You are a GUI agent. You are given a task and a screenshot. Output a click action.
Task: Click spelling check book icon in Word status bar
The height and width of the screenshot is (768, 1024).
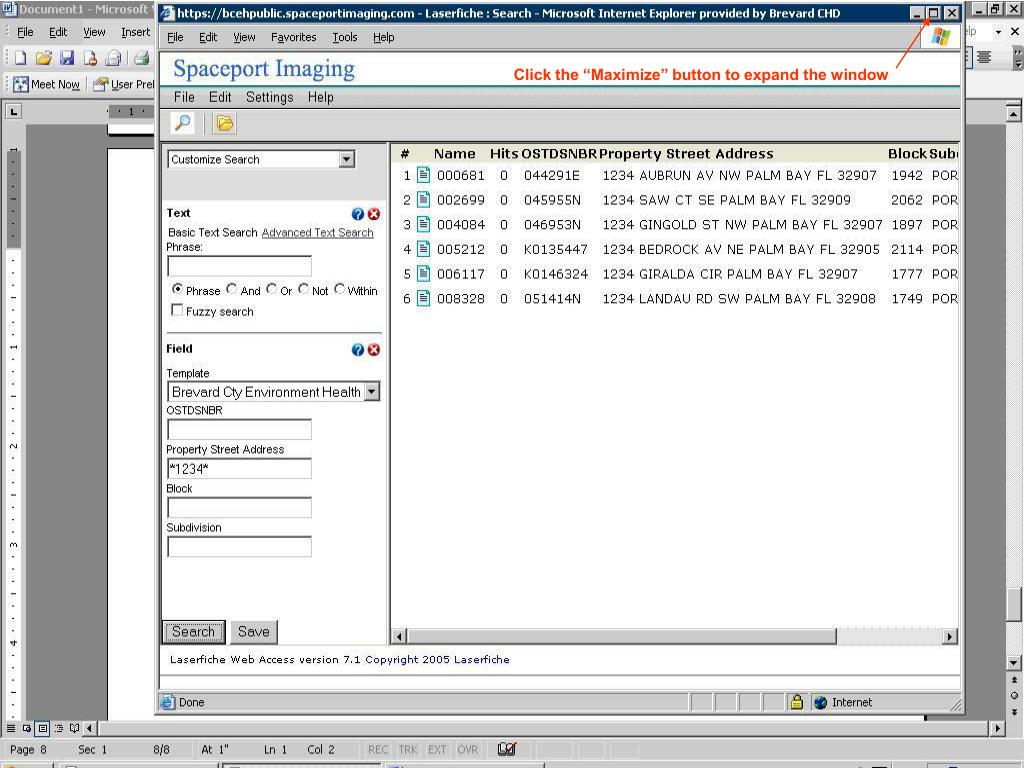[507, 749]
